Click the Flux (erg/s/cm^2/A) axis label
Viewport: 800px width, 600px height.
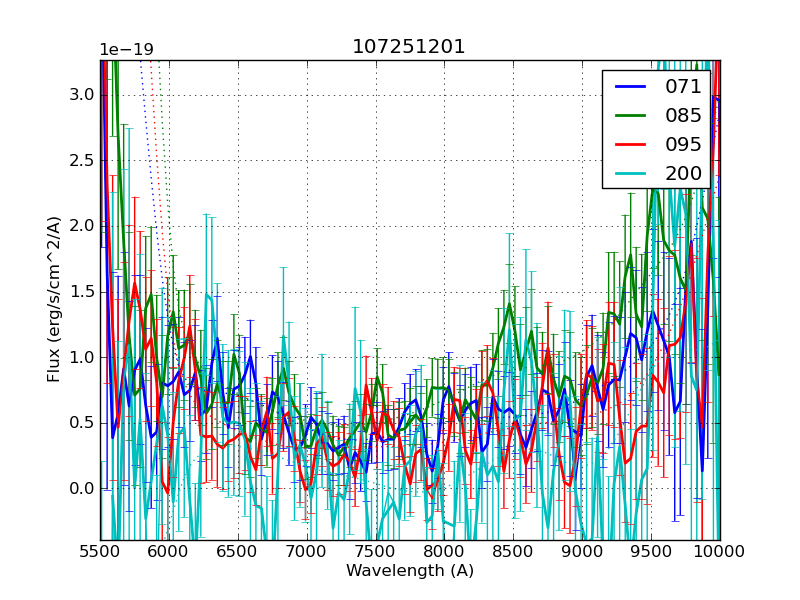tap(54, 298)
